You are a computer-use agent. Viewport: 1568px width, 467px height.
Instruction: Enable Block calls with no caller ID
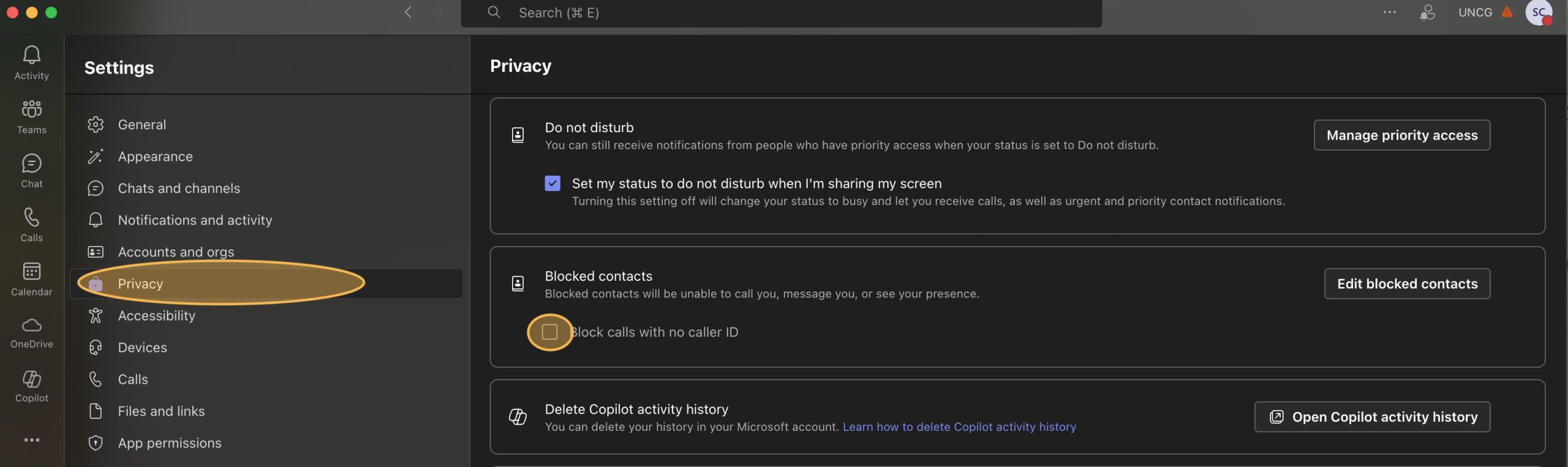(549, 332)
